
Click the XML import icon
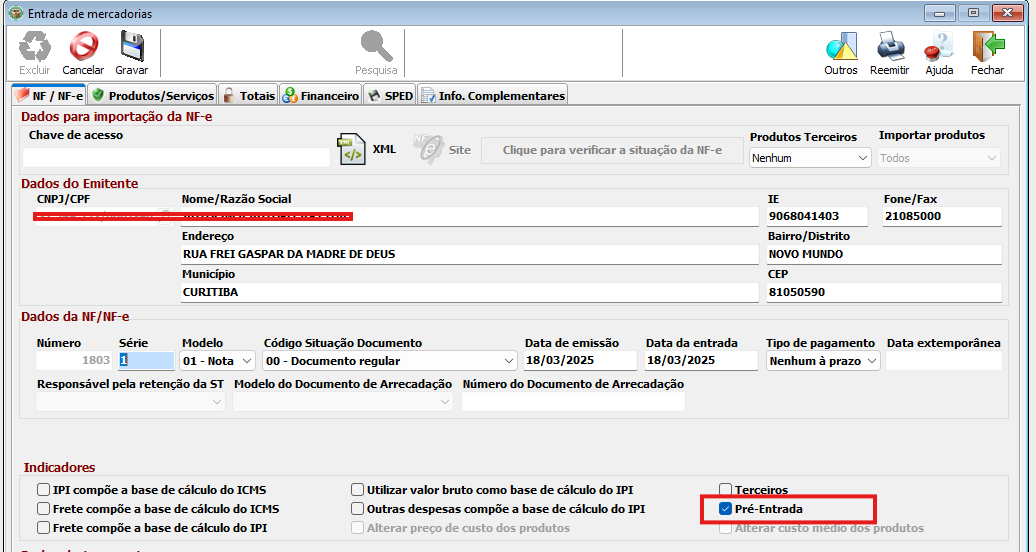point(353,149)
